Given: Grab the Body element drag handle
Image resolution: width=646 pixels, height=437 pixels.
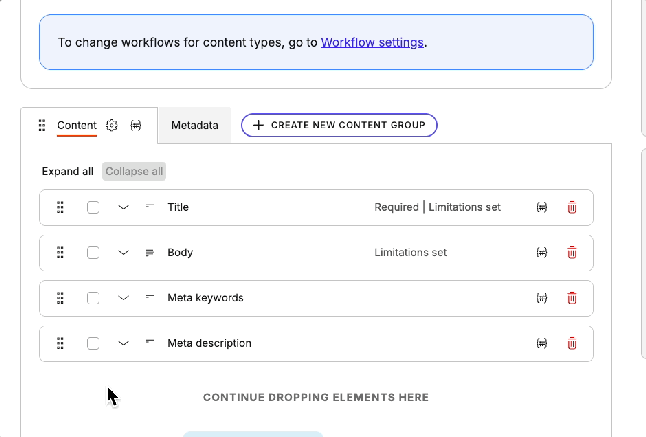Looking at the screenshot, I should [x=60, y=252].
